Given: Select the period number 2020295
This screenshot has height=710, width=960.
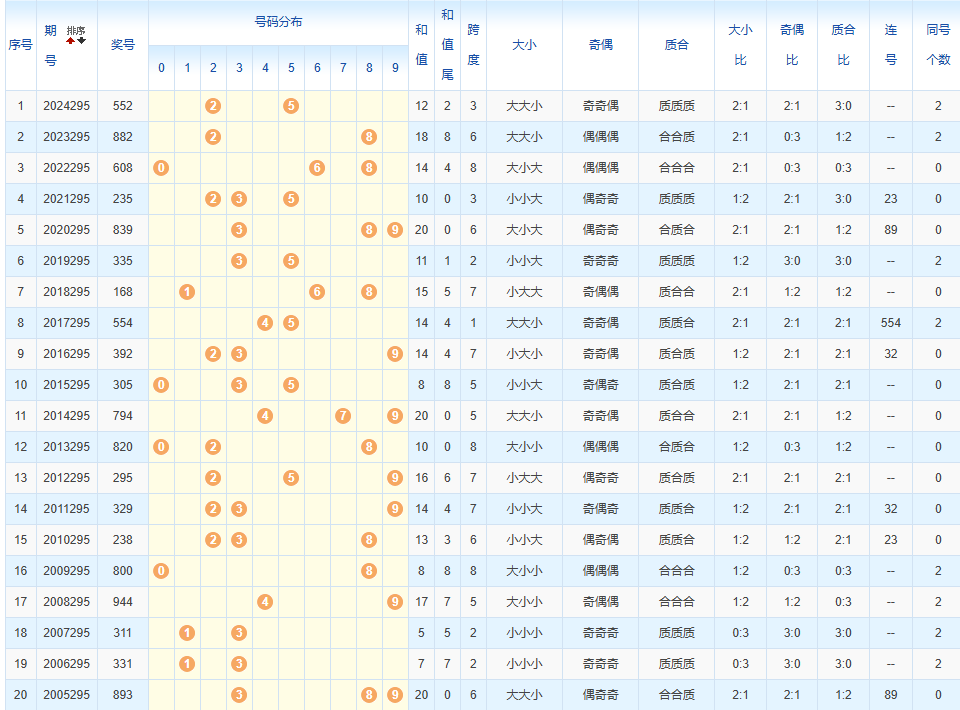Looking at the screenshot, I should pyautogui.click(x=66, y=230).
